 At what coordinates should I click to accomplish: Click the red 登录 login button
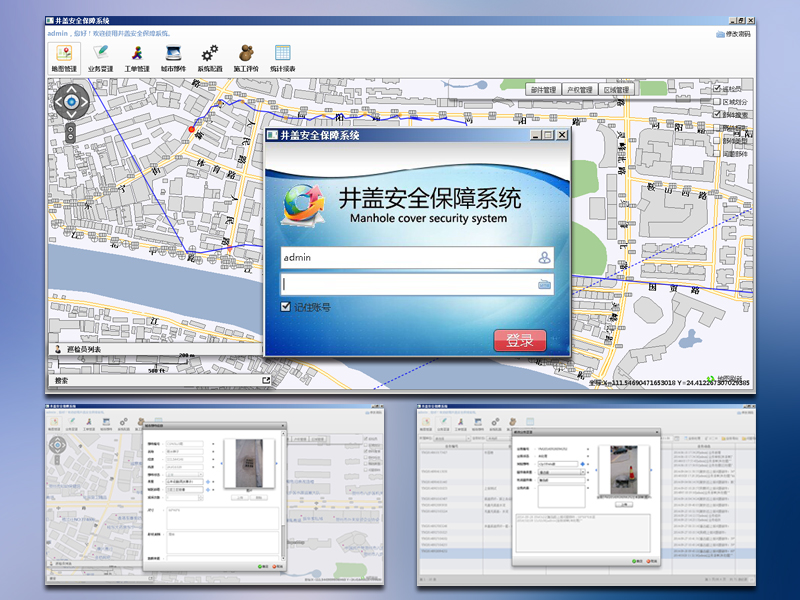click(520, 340)
